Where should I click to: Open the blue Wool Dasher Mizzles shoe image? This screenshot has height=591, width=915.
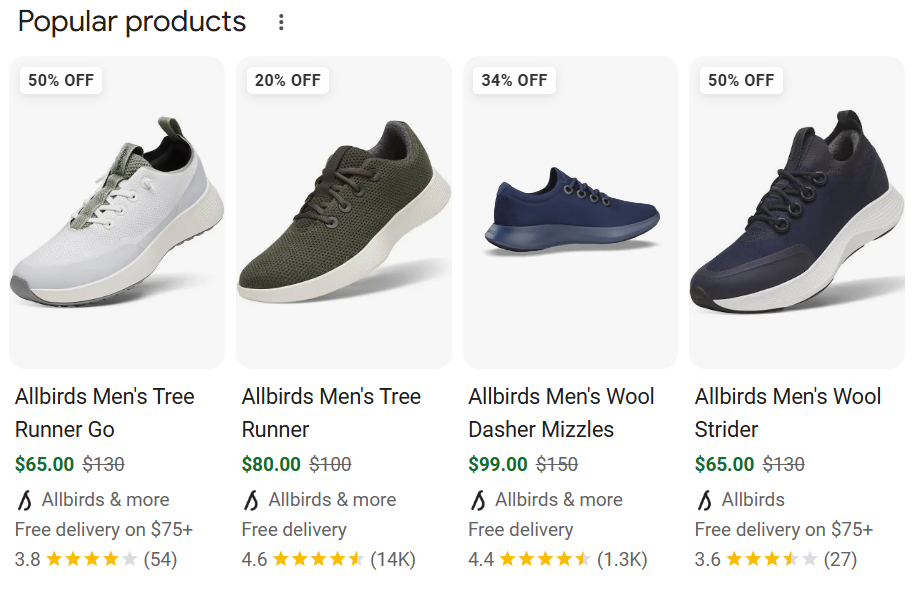pos(571,215)
